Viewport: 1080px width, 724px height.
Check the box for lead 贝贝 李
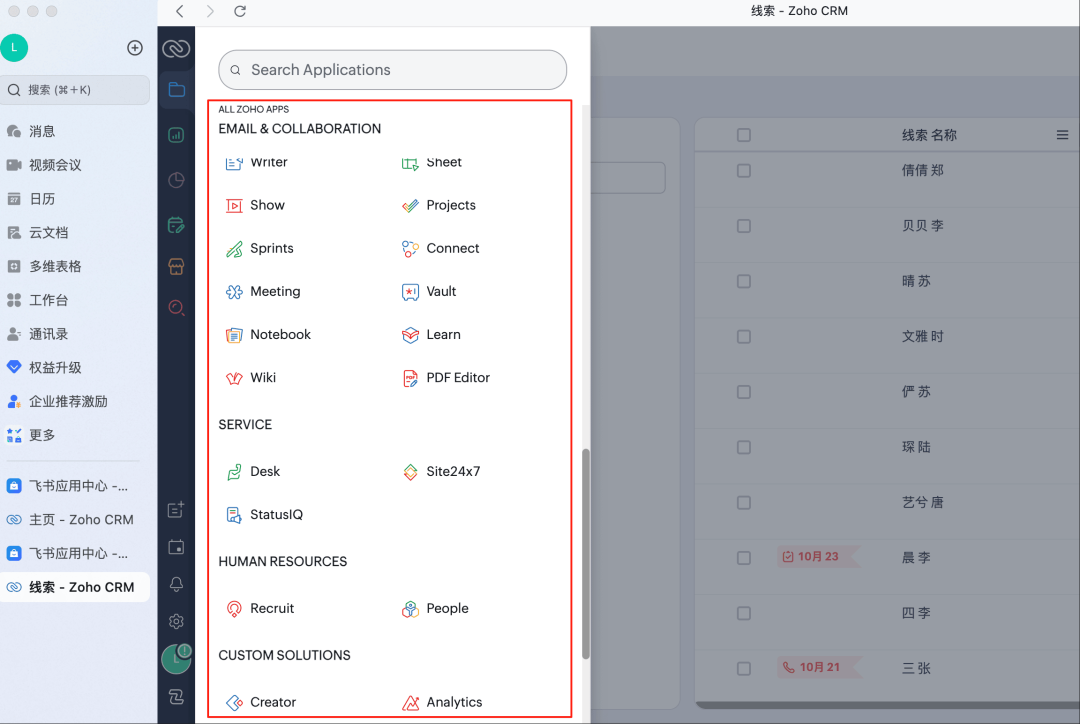coord(744,226)
